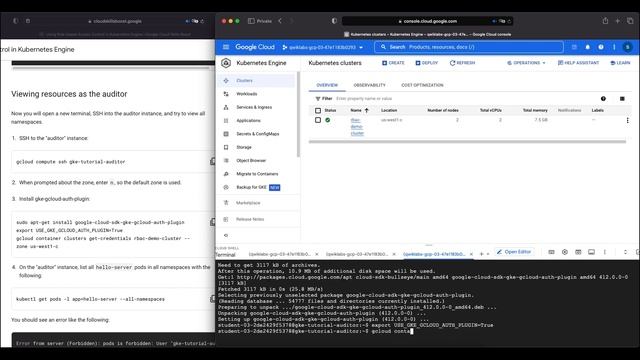
Task: Open the Google Cloud navigation hamburger menu
Action: click(226, 47)
